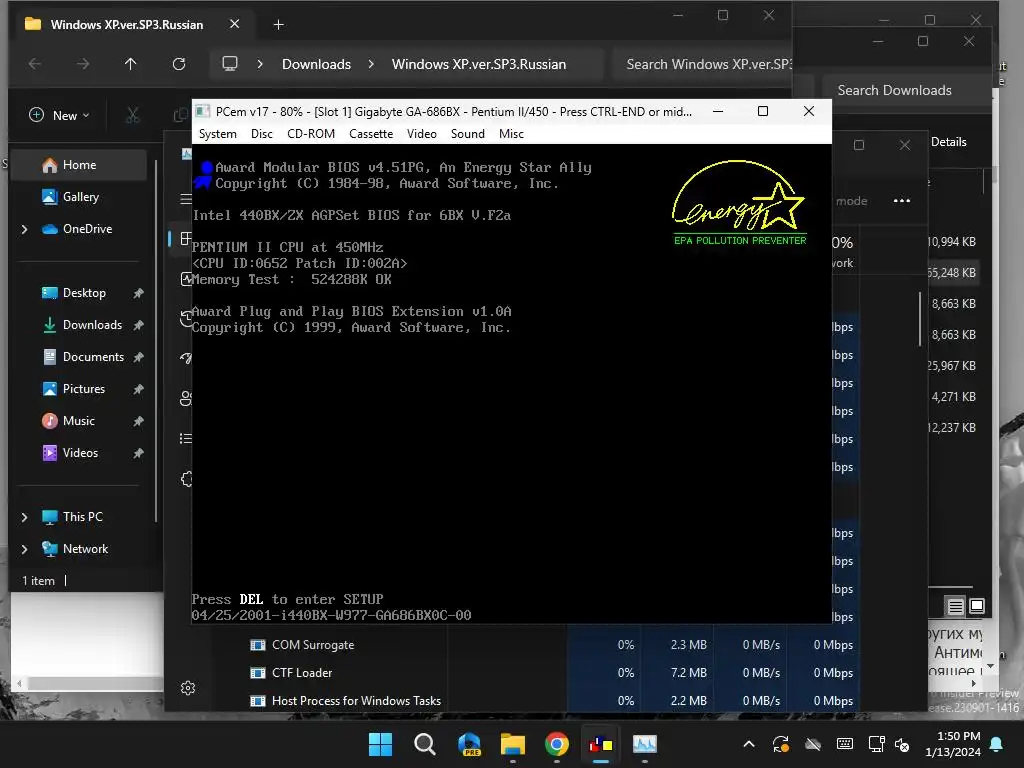Open the Sound menu in PCem

point(468,134)
